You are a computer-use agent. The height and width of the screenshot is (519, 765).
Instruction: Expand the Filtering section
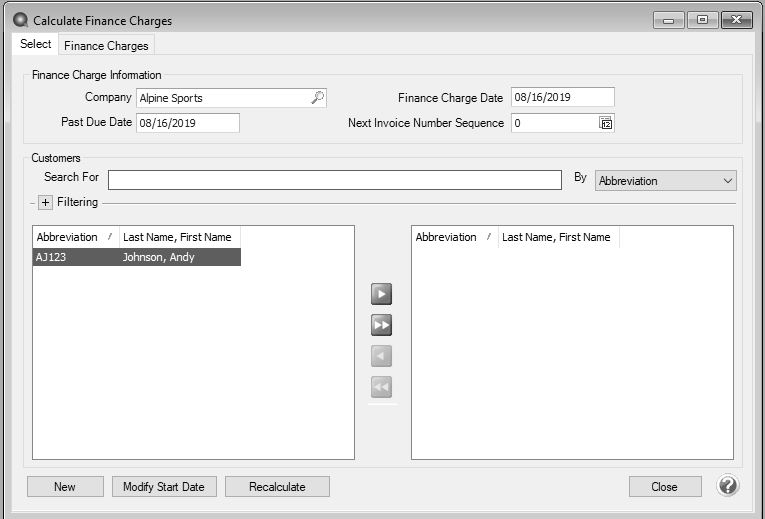coord(45,203)
